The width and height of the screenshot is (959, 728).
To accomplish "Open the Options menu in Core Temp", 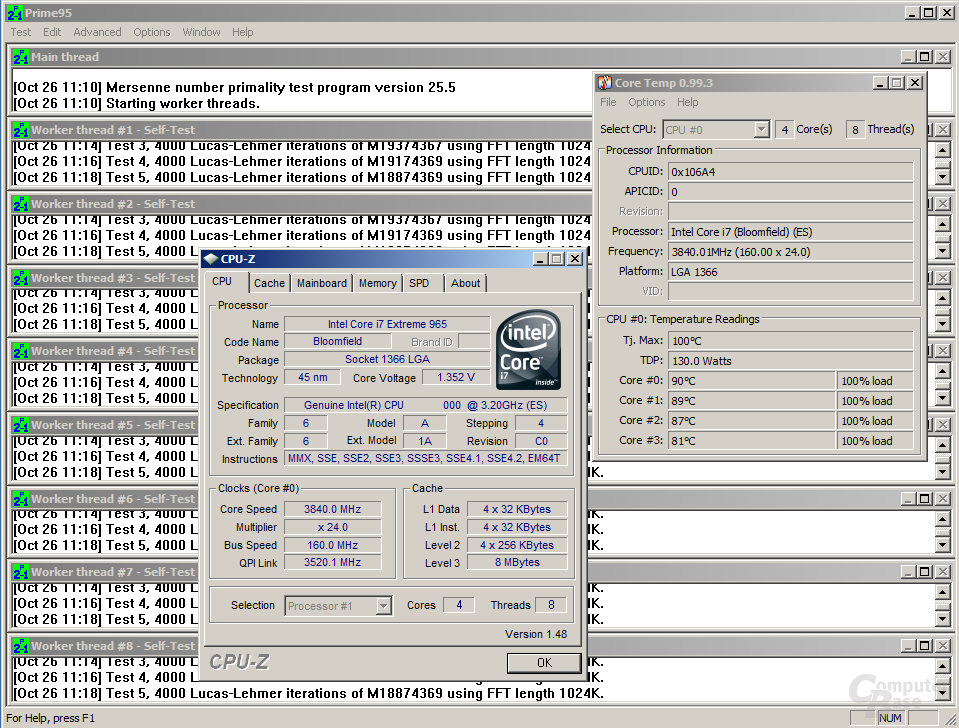I will coord(646,102).
